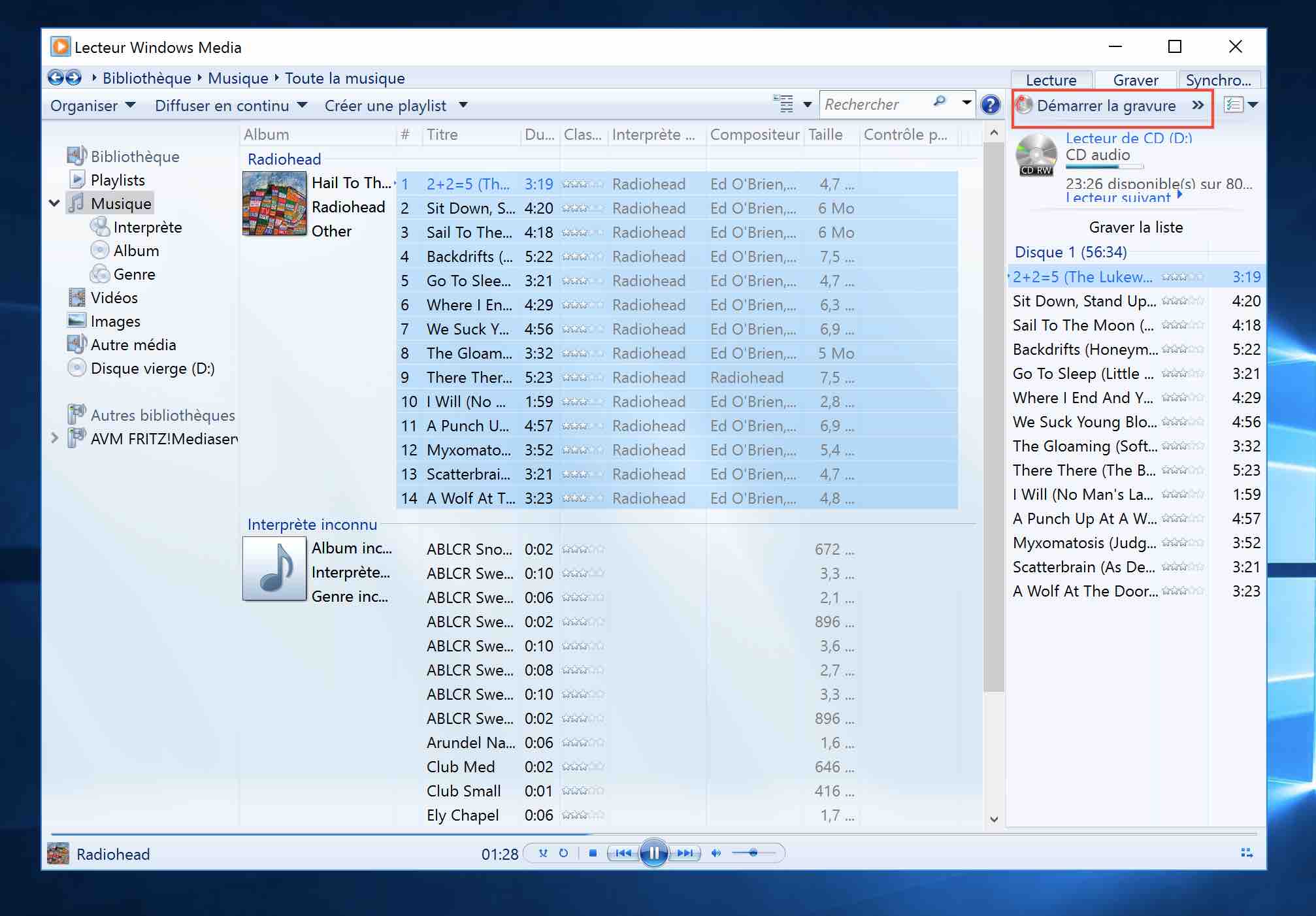Click Bibliothèque in the breadcrumb

(x=146, y=78)
